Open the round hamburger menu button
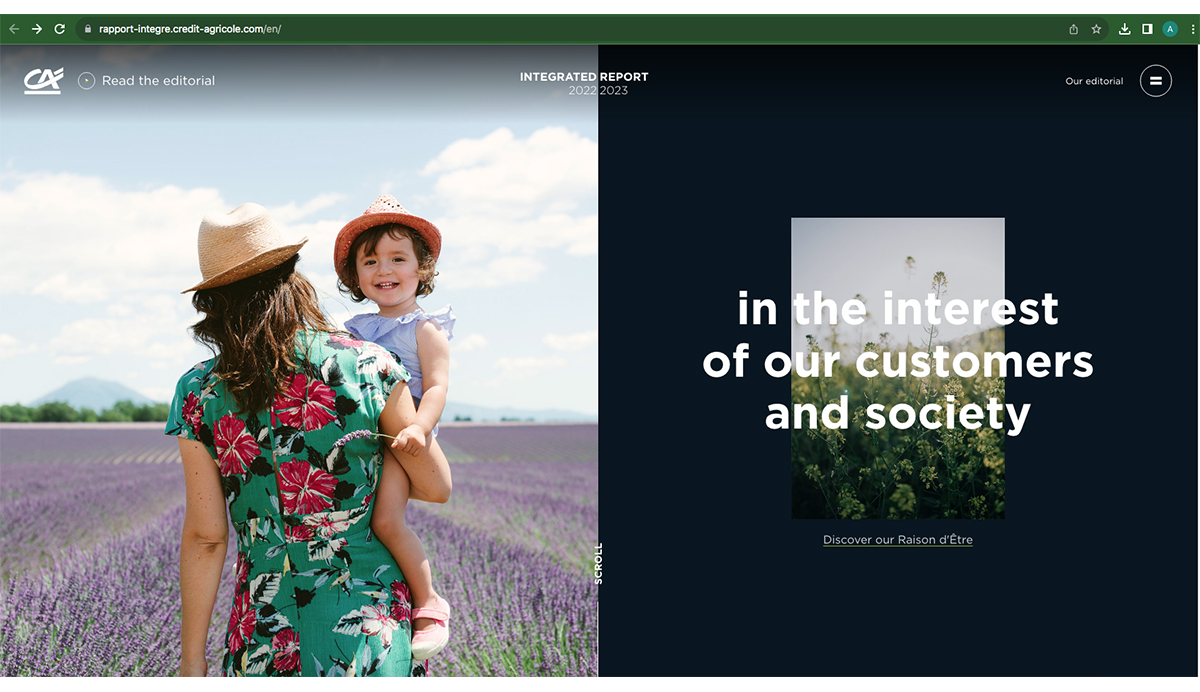Screen dimensions: 1200x692 click(x=1156, y=80)
